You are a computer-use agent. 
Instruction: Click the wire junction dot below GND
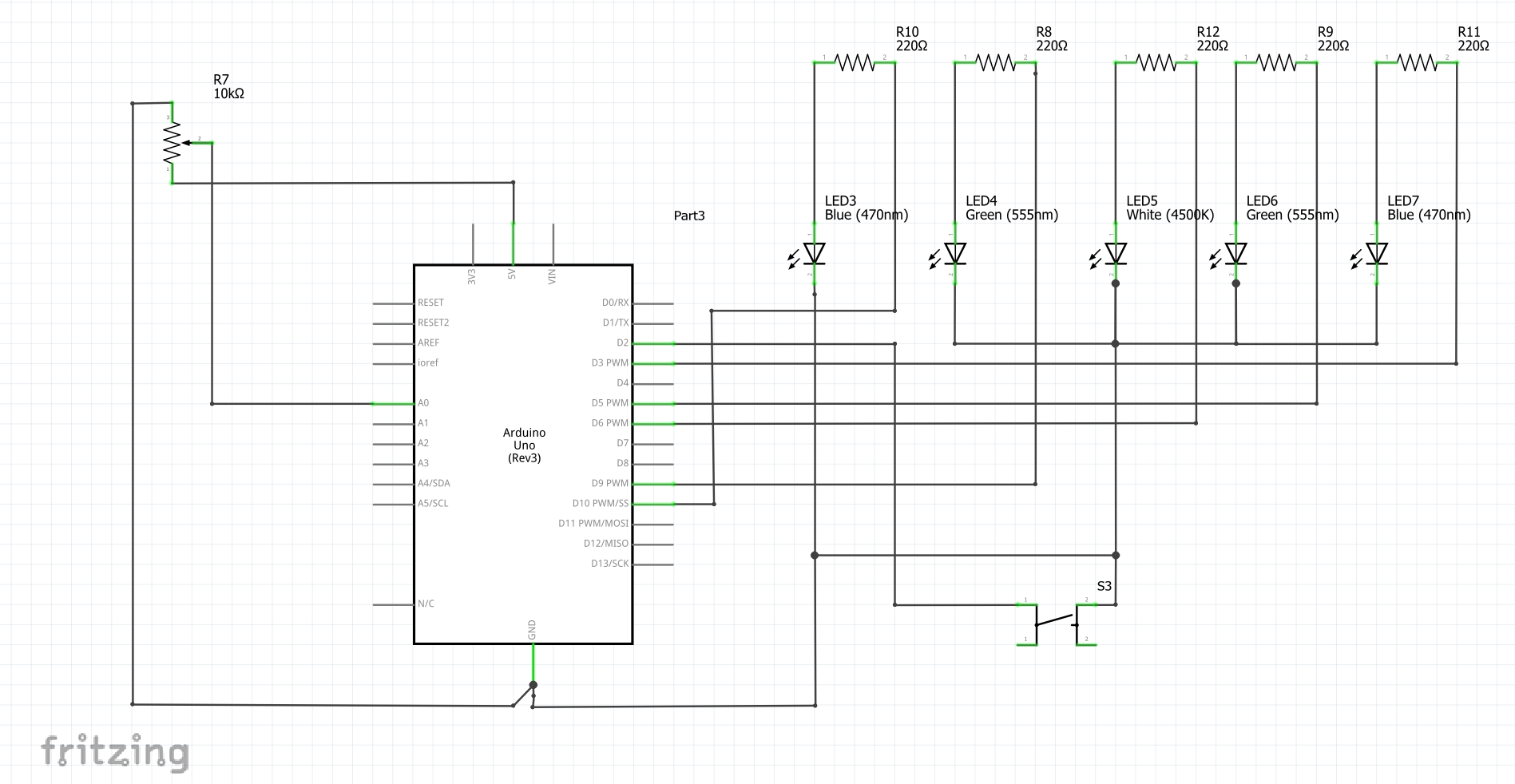(x=533, y=685)
